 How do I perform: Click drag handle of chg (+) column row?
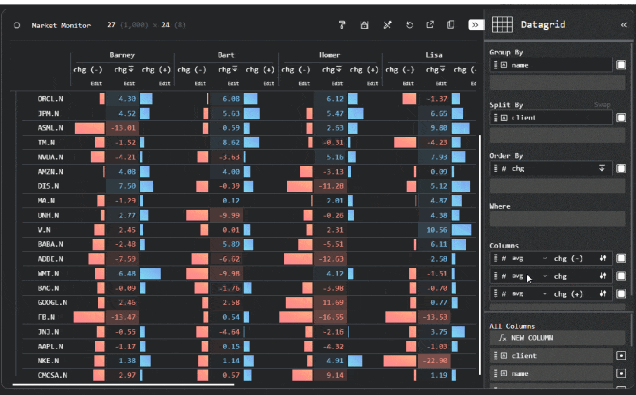(495, 294)
